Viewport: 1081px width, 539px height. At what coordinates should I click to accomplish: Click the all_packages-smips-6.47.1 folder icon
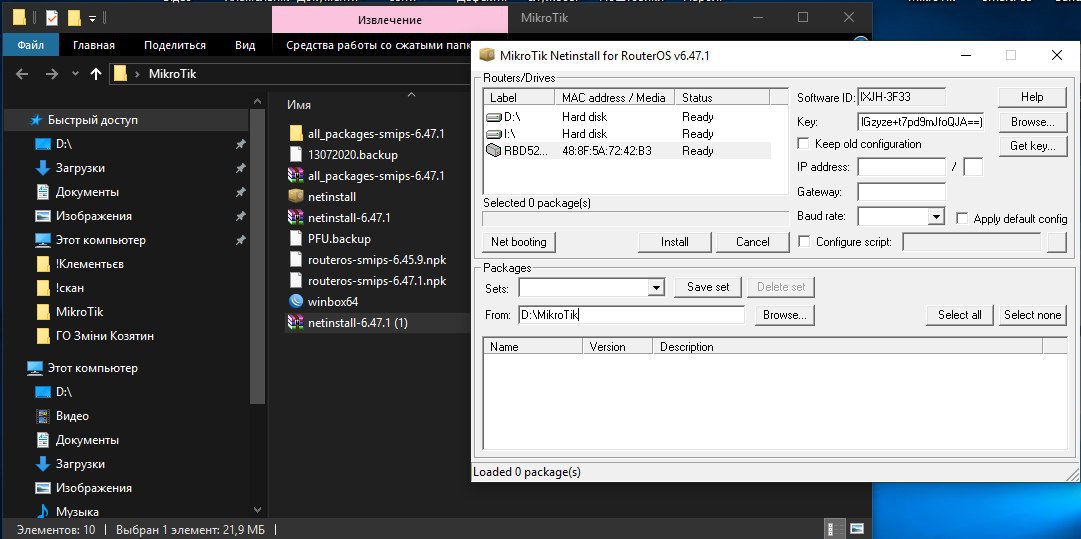296,134
